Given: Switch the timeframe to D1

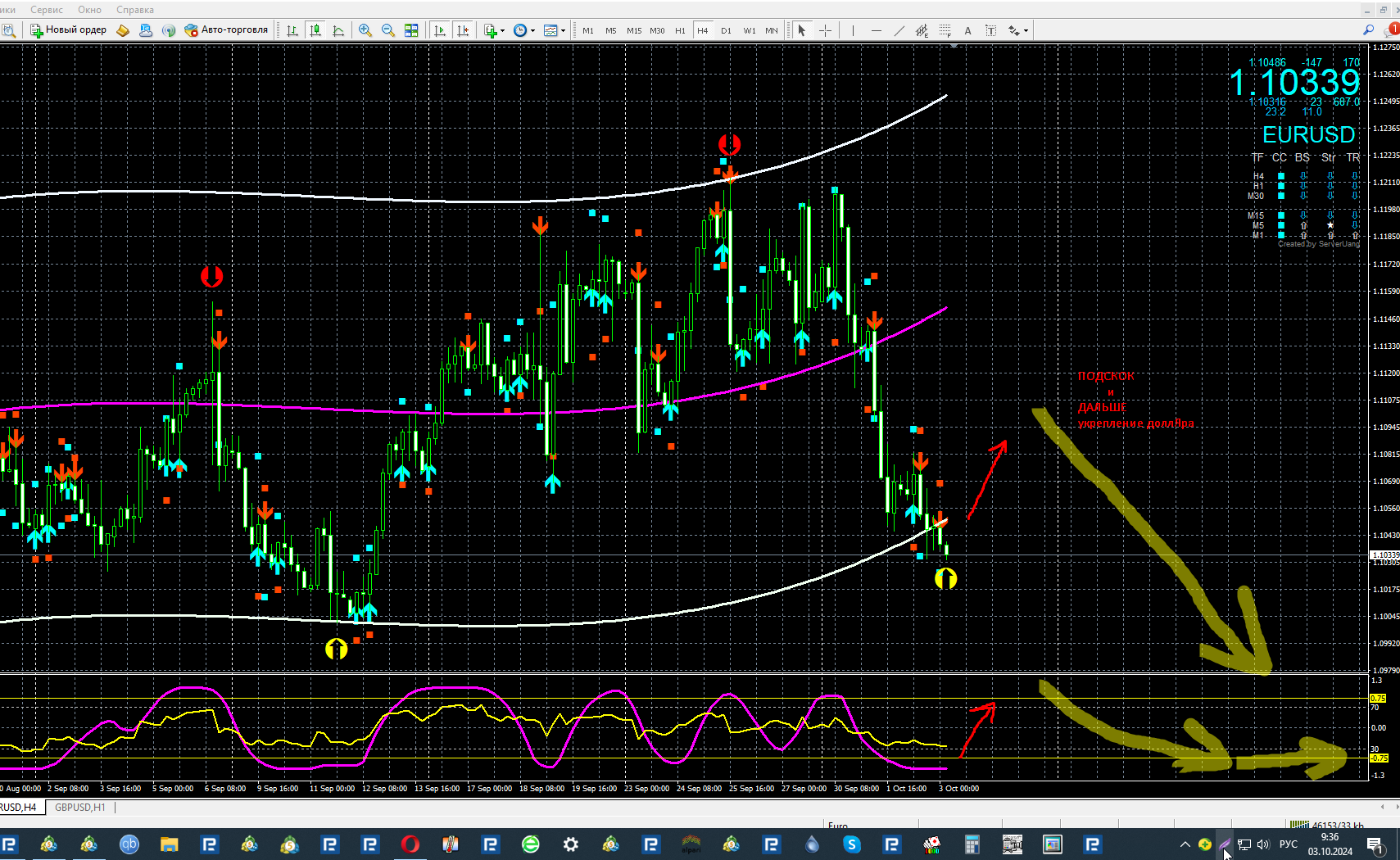Looking at the screenshot, I should pyautogui.click(x=726, y=30).
